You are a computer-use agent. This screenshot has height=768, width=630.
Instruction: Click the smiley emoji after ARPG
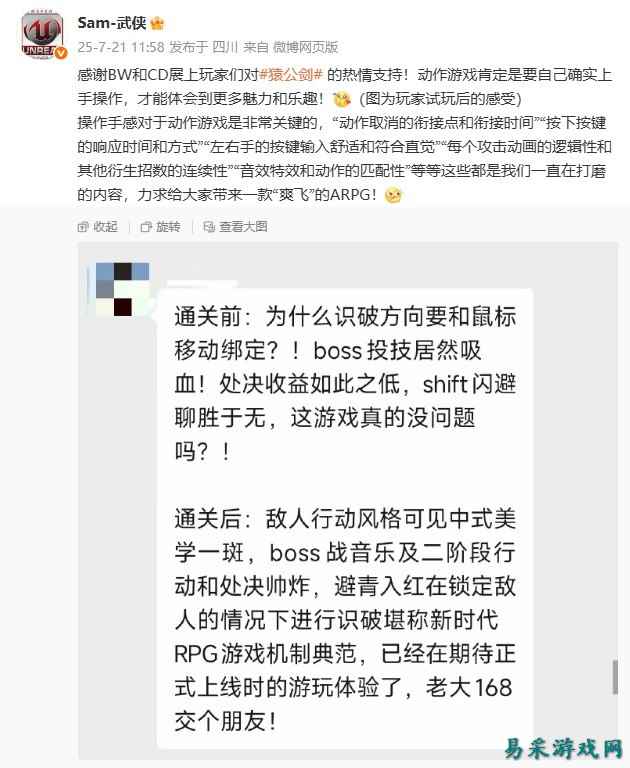coord(393,195)
